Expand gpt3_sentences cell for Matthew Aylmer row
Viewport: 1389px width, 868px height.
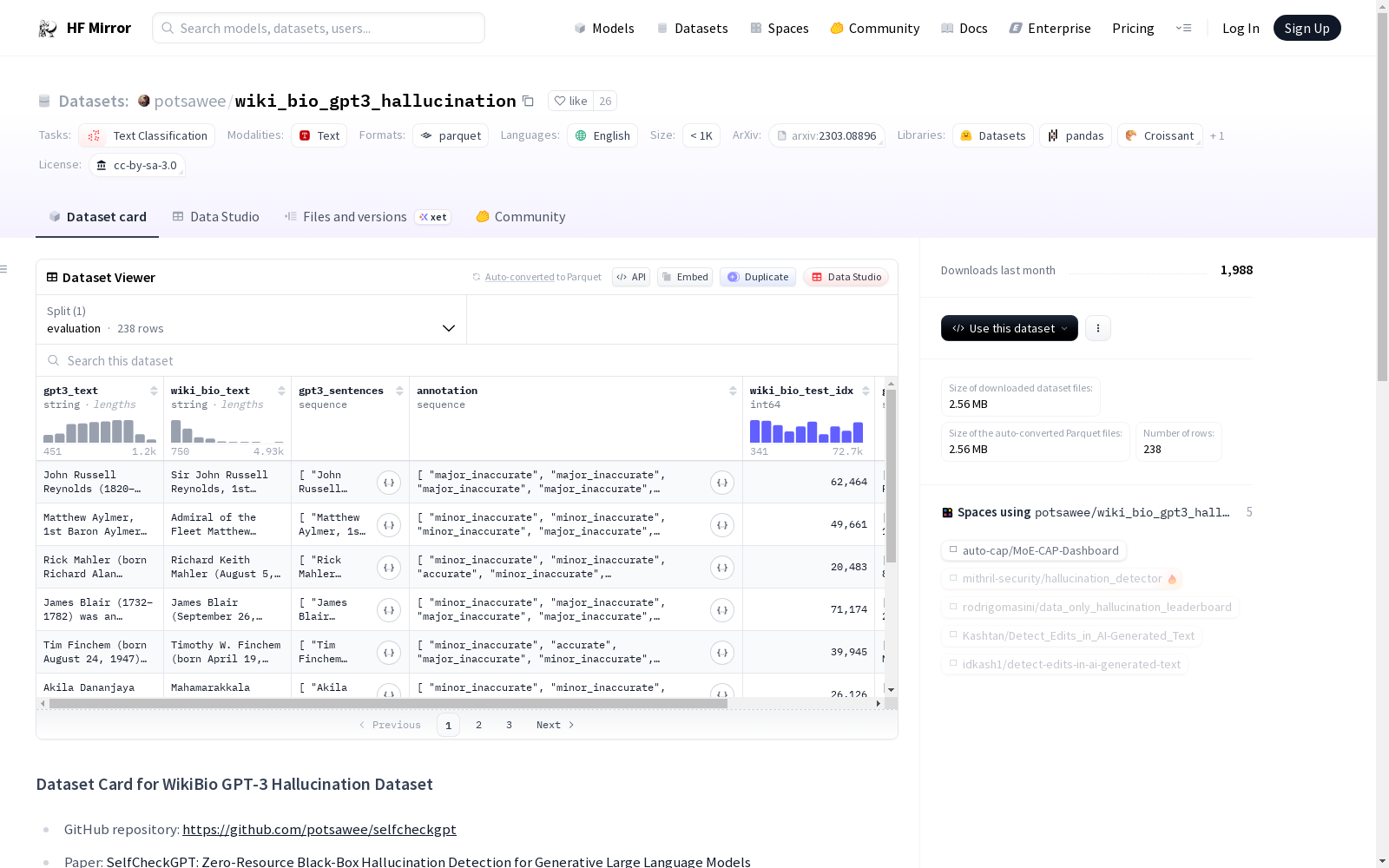coord(389,525)
